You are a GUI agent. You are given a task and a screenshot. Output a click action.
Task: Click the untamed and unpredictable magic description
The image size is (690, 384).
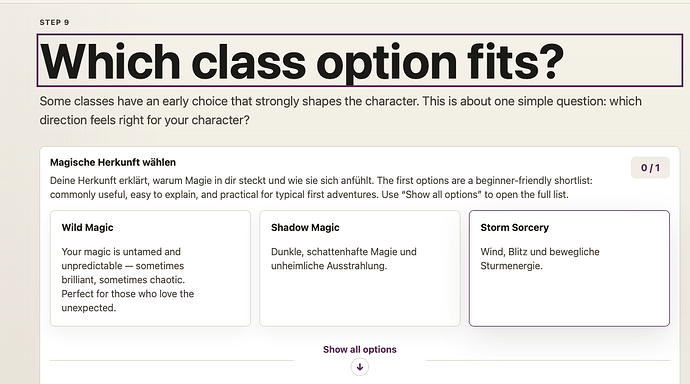[128, 280]
